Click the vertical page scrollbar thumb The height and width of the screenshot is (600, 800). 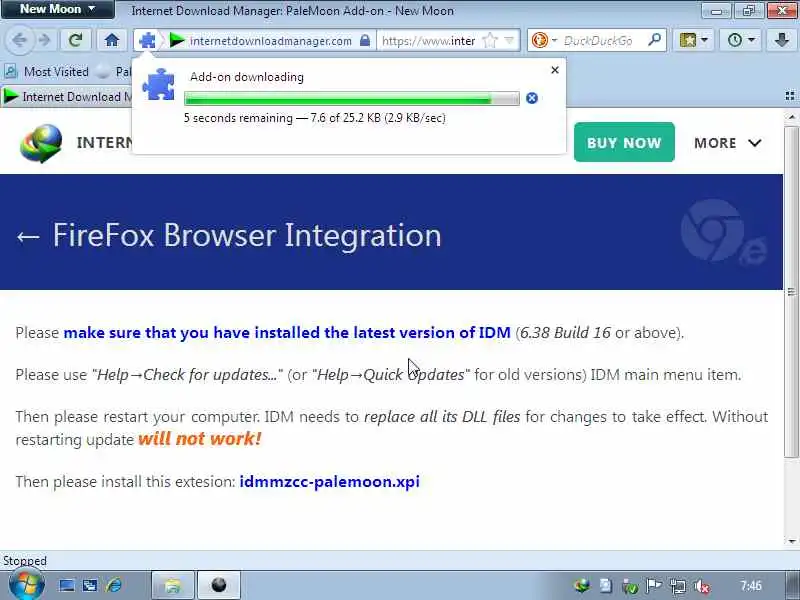(791, 291)
